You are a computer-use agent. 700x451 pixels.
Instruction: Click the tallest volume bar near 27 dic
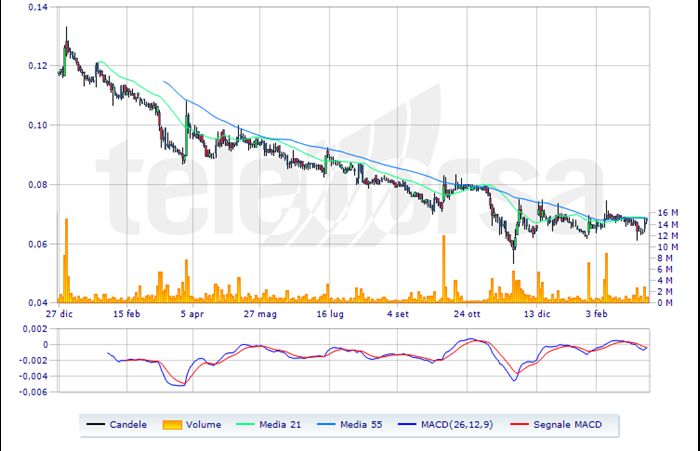(66, 260)
